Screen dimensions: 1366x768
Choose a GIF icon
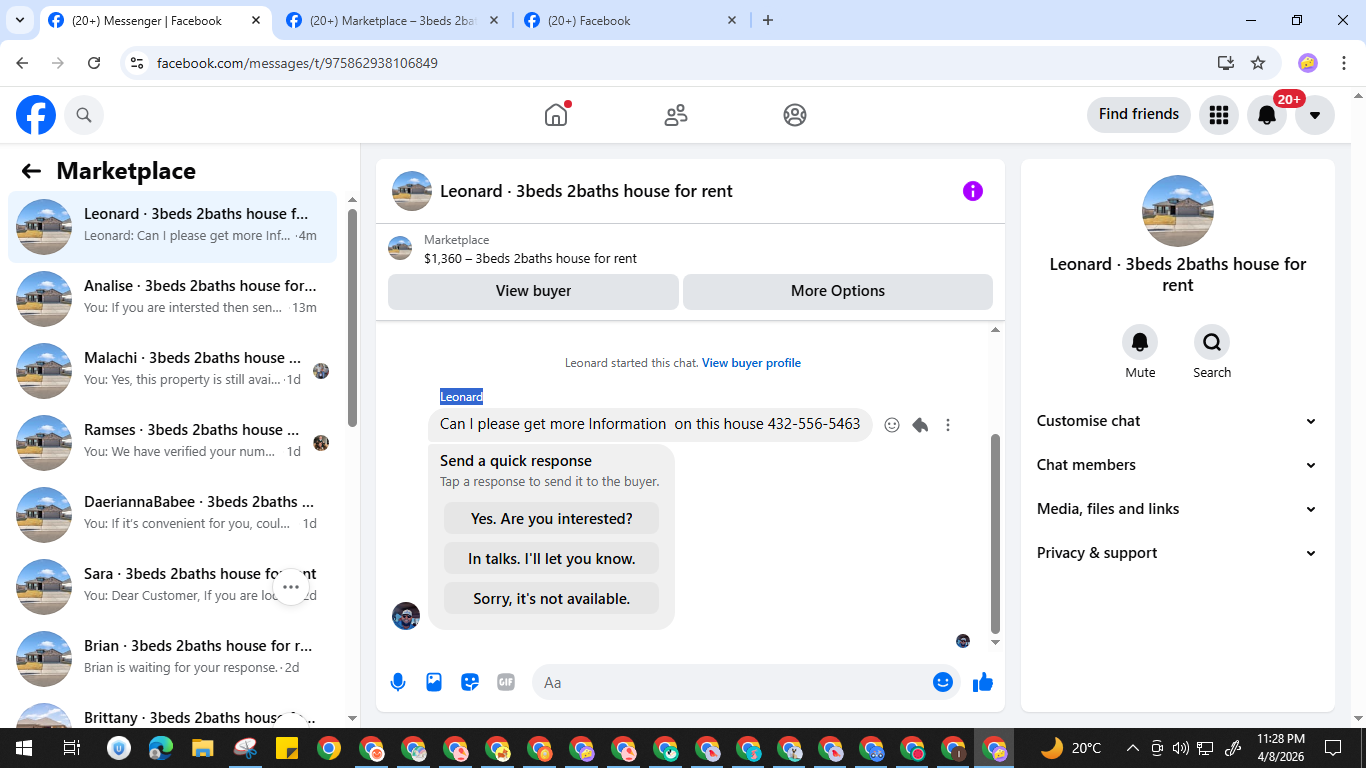tap(506, 683)
